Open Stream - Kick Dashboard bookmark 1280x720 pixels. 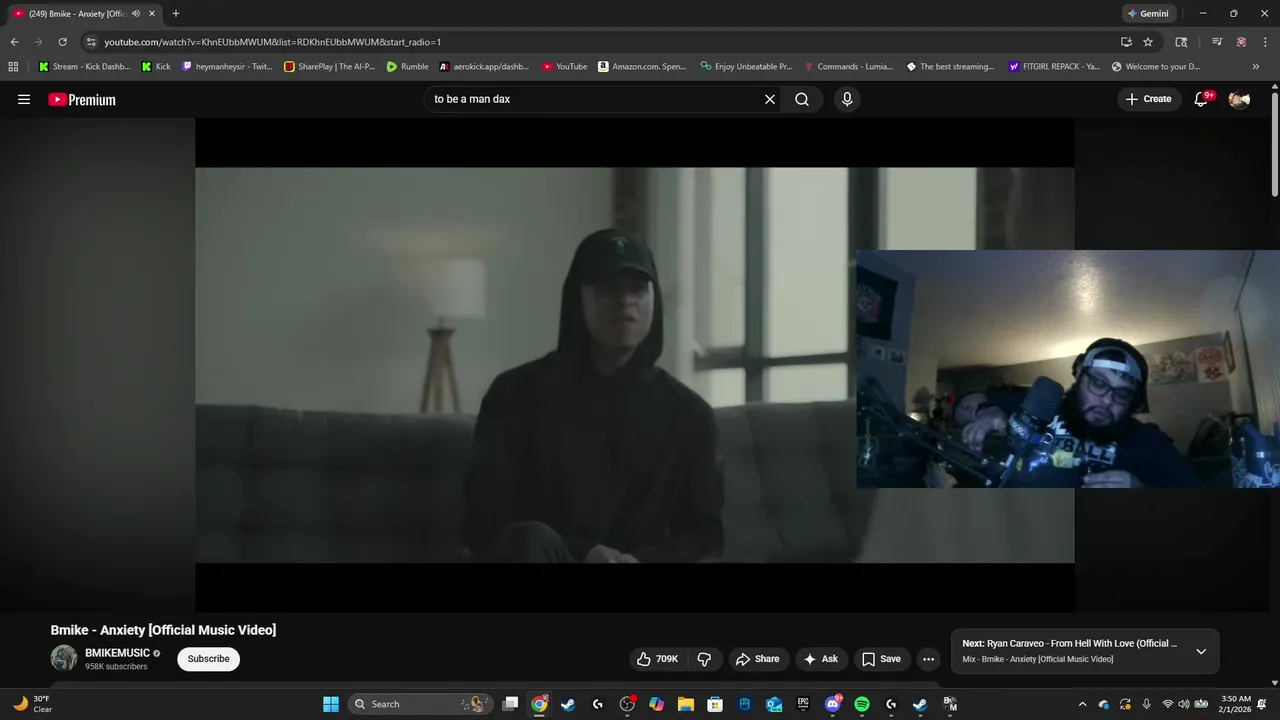click(x=84, y=67)
